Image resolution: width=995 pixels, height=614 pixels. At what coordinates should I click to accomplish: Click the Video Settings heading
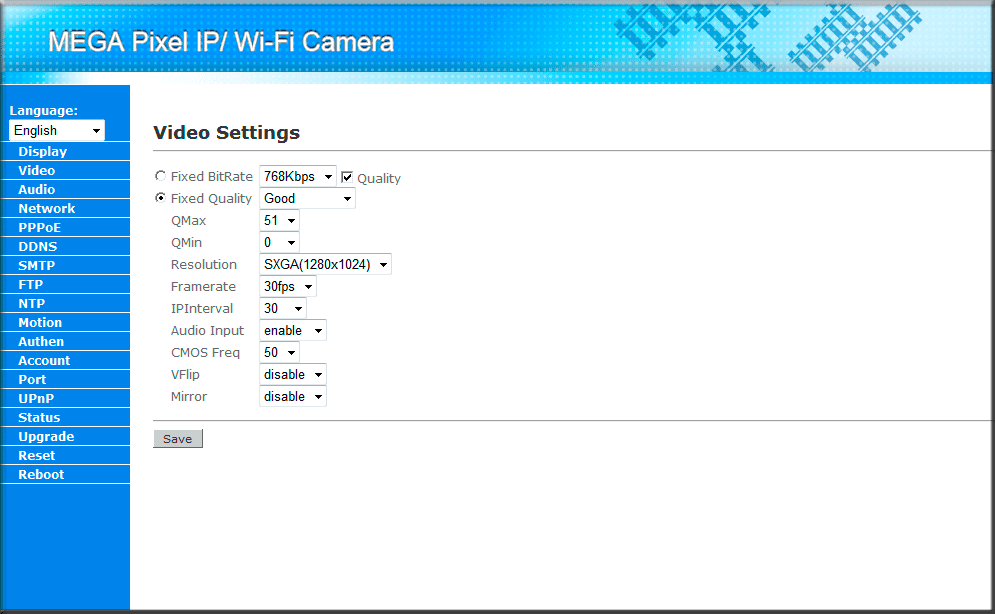(227, 133)
